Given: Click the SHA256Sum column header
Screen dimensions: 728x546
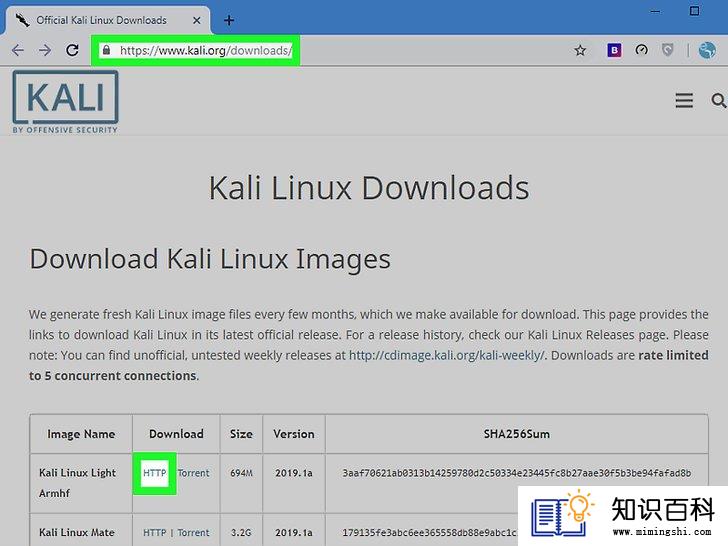Looking at the screenshot, I should 517,434.
